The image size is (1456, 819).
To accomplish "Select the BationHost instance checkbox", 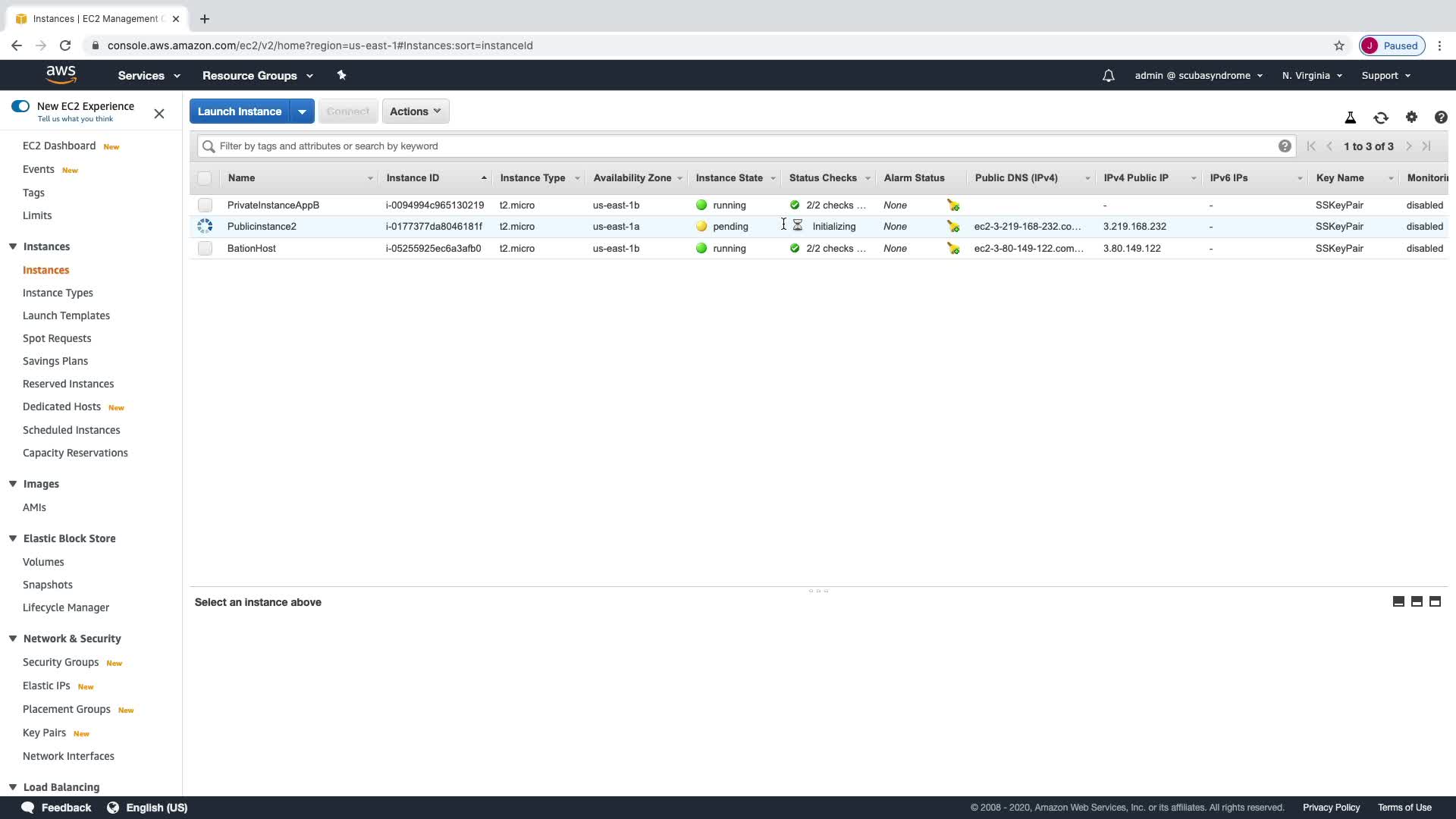I will 205,249.
